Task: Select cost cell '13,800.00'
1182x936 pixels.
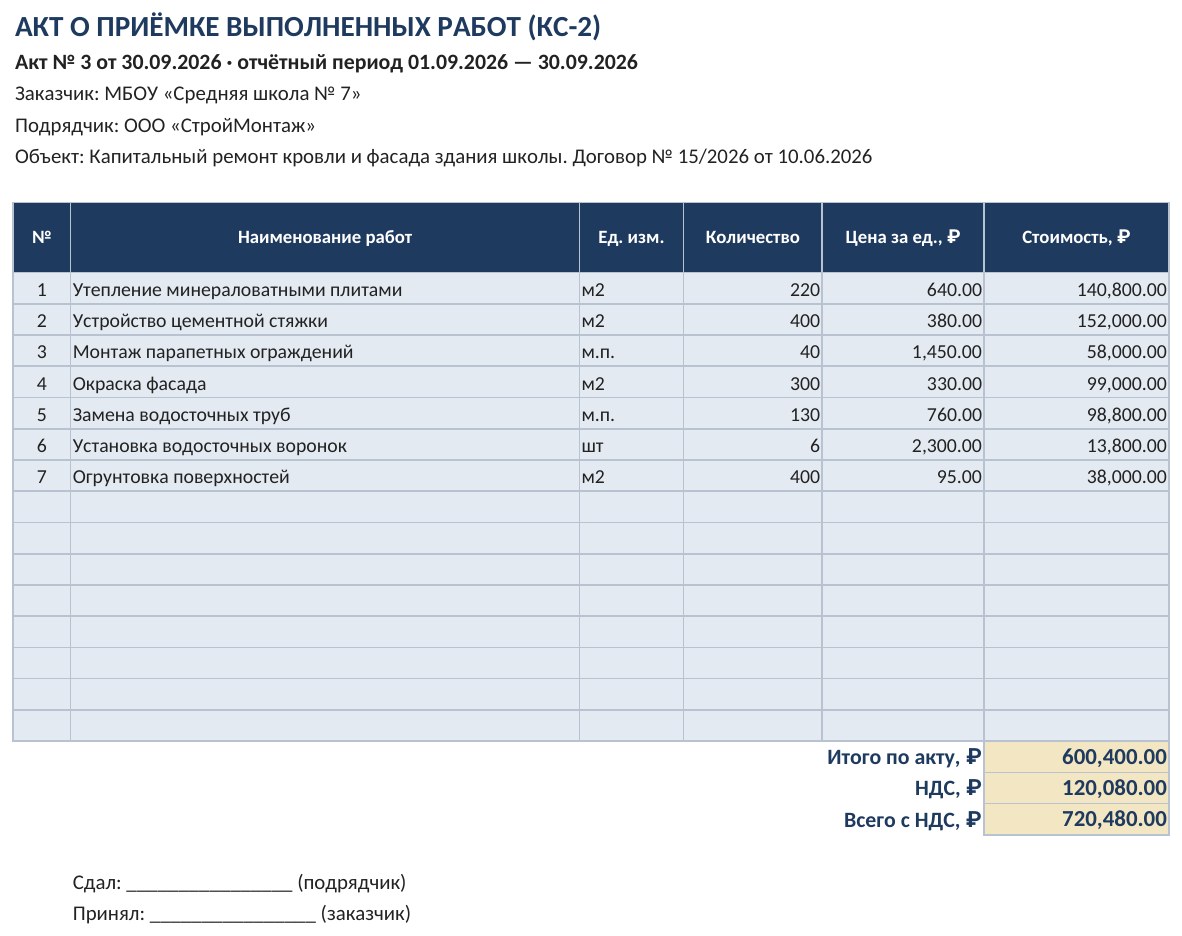Action: (x=1076, y=445)
